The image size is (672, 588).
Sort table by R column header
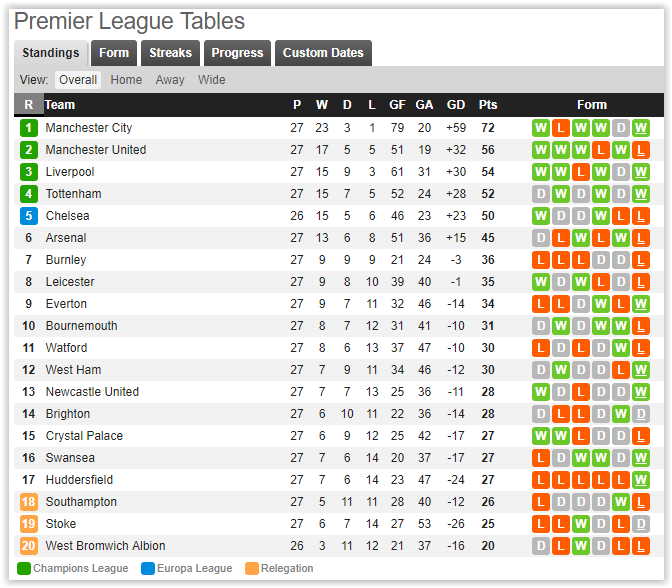click(29, 105)
